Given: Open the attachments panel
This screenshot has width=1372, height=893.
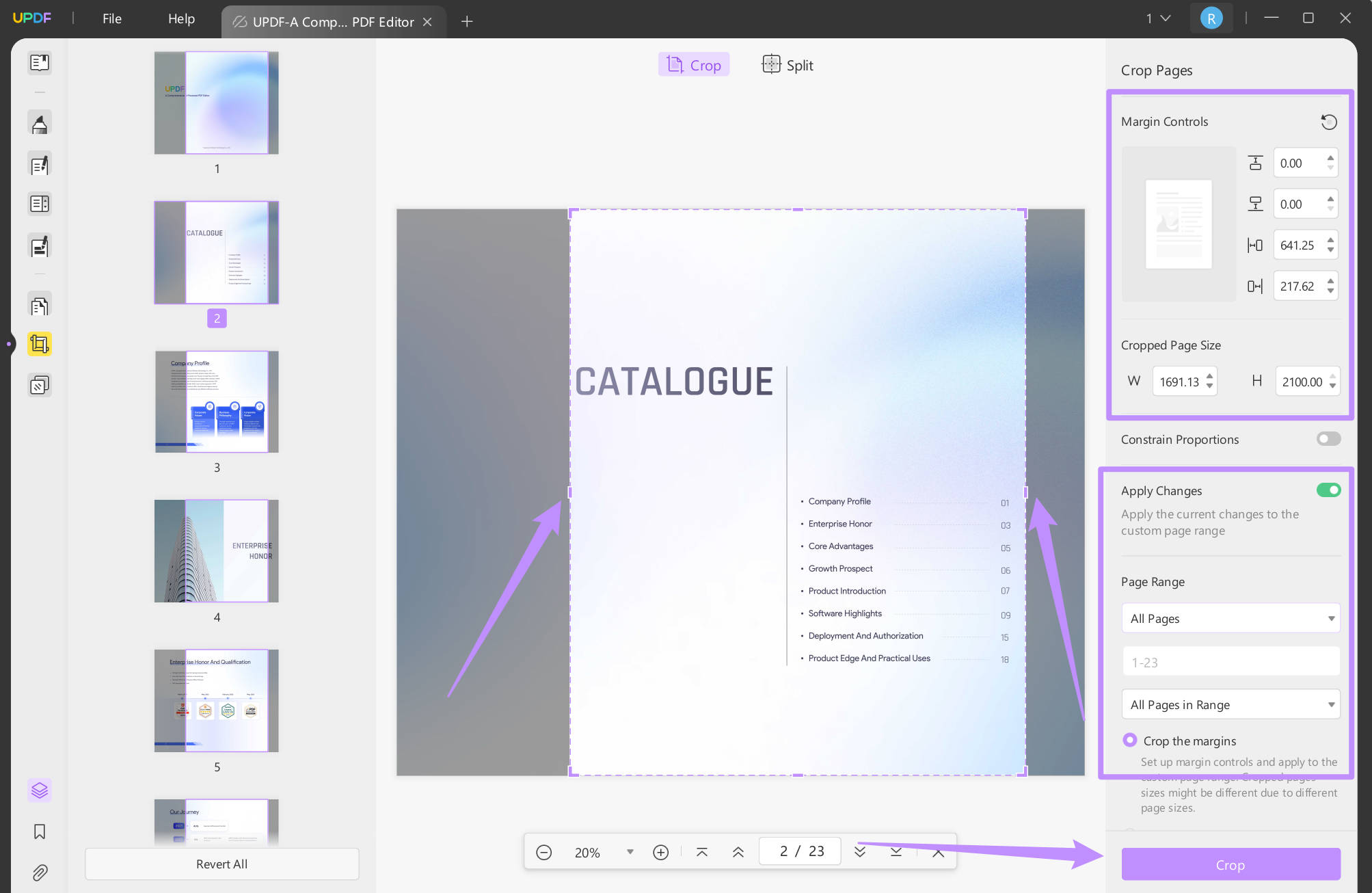Looking at the screenshot, I should 39,873.
